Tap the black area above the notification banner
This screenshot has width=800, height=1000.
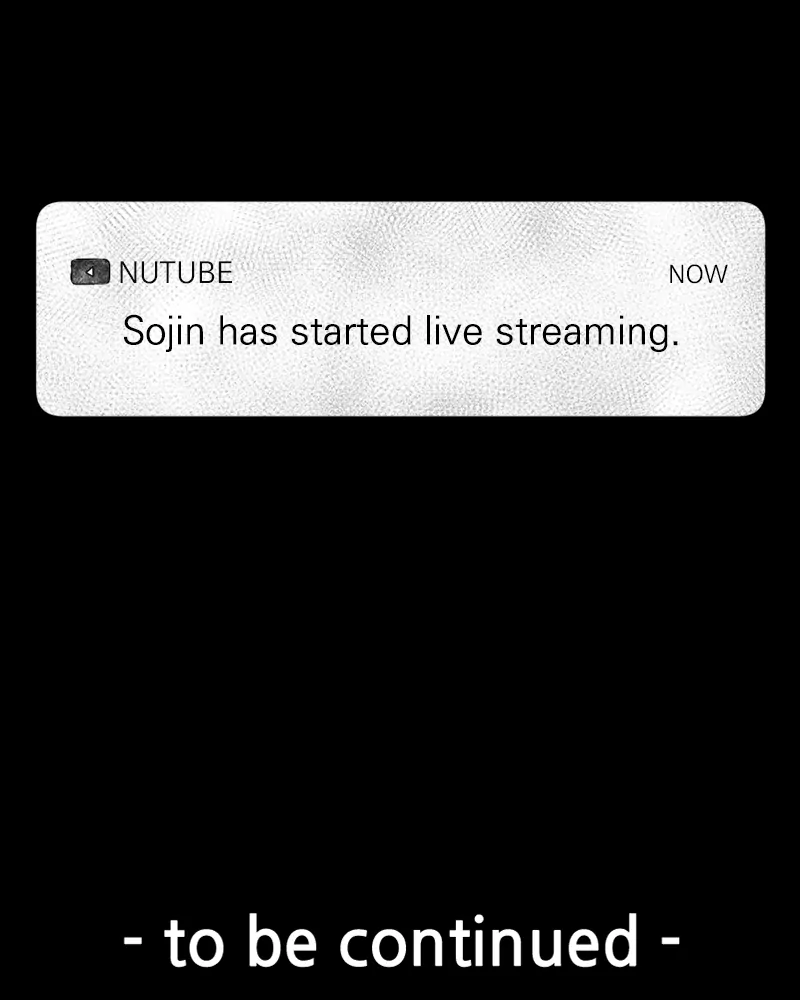coord(400,100)
